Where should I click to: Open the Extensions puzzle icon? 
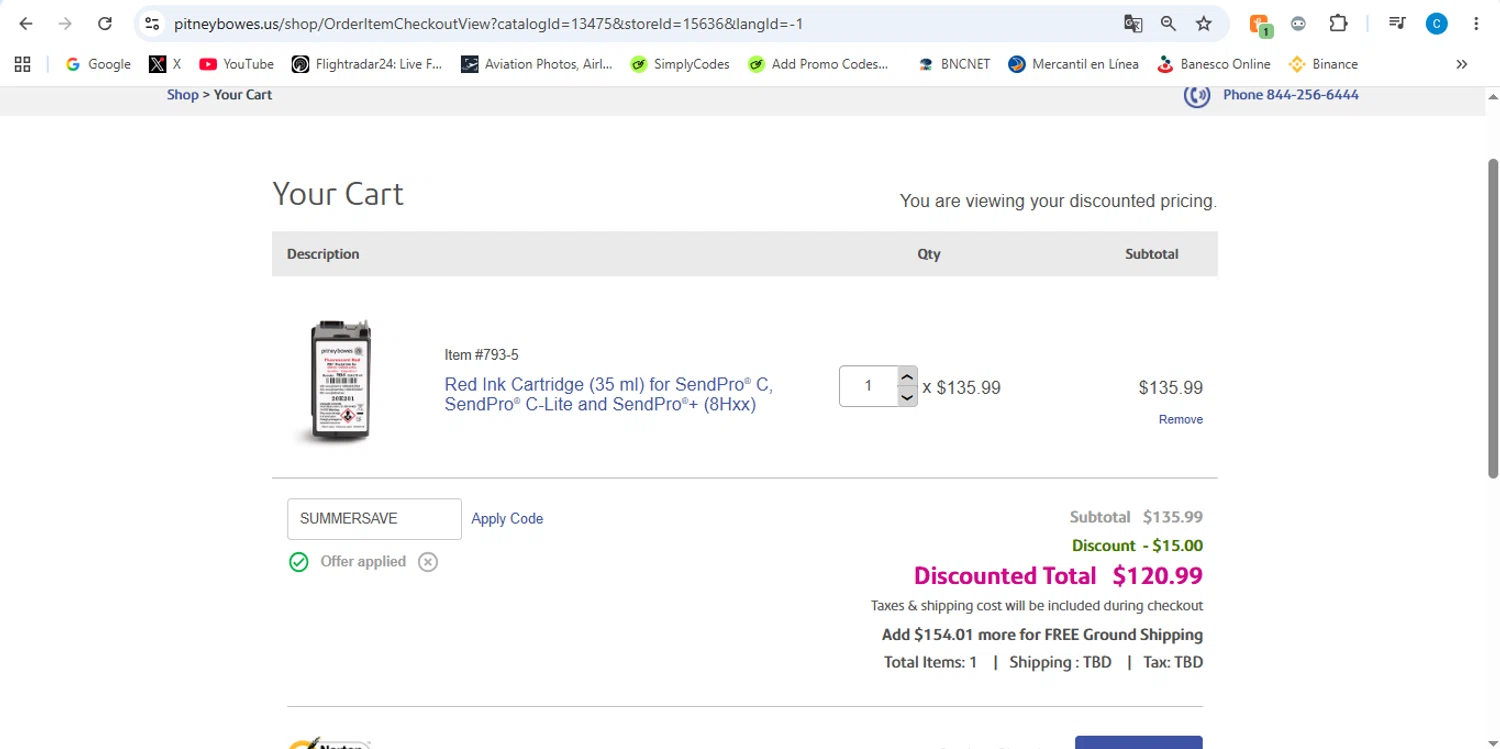tap(1338, 24)
